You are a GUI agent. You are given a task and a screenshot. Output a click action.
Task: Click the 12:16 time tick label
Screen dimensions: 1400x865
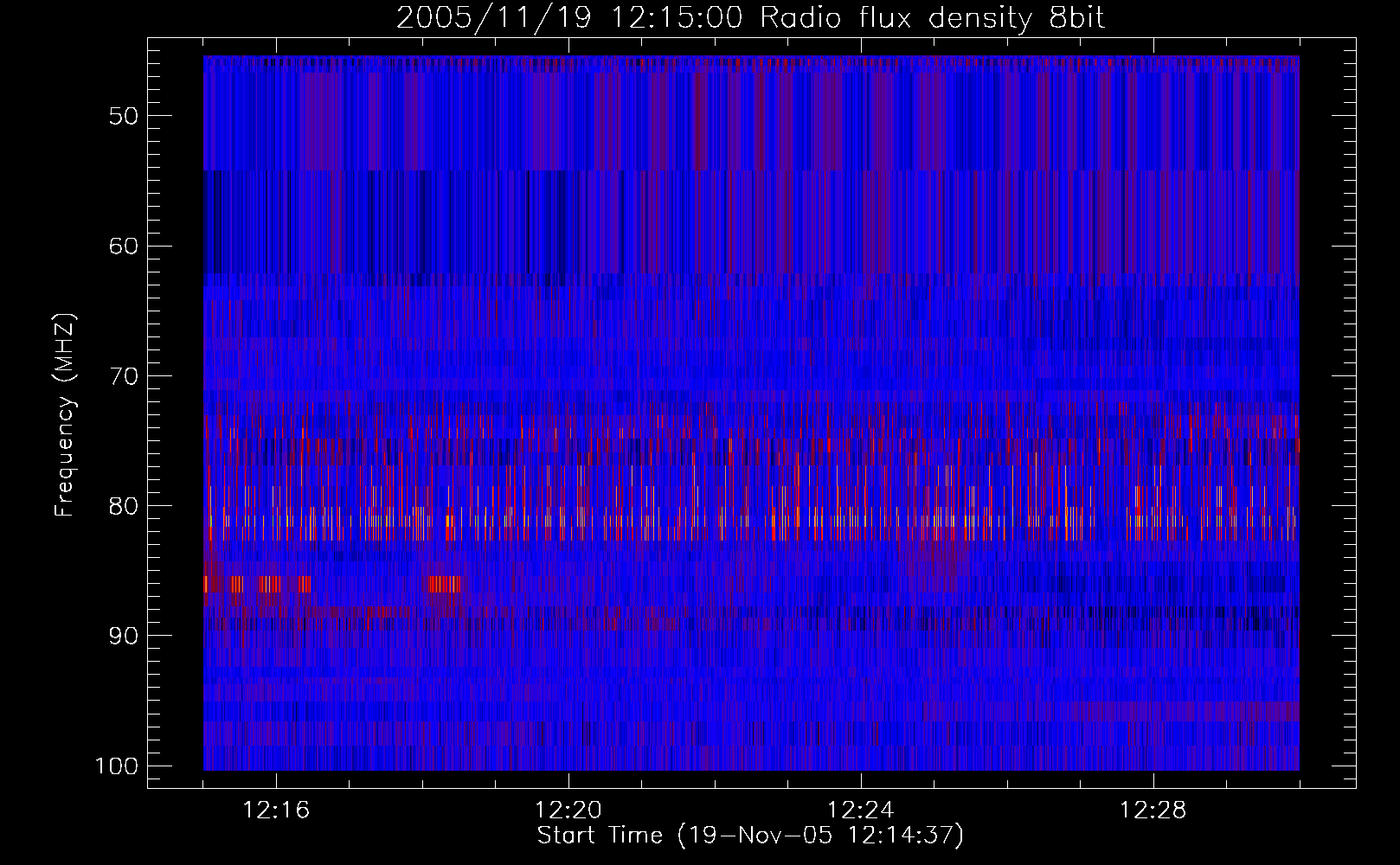click(x=277, y=811)
